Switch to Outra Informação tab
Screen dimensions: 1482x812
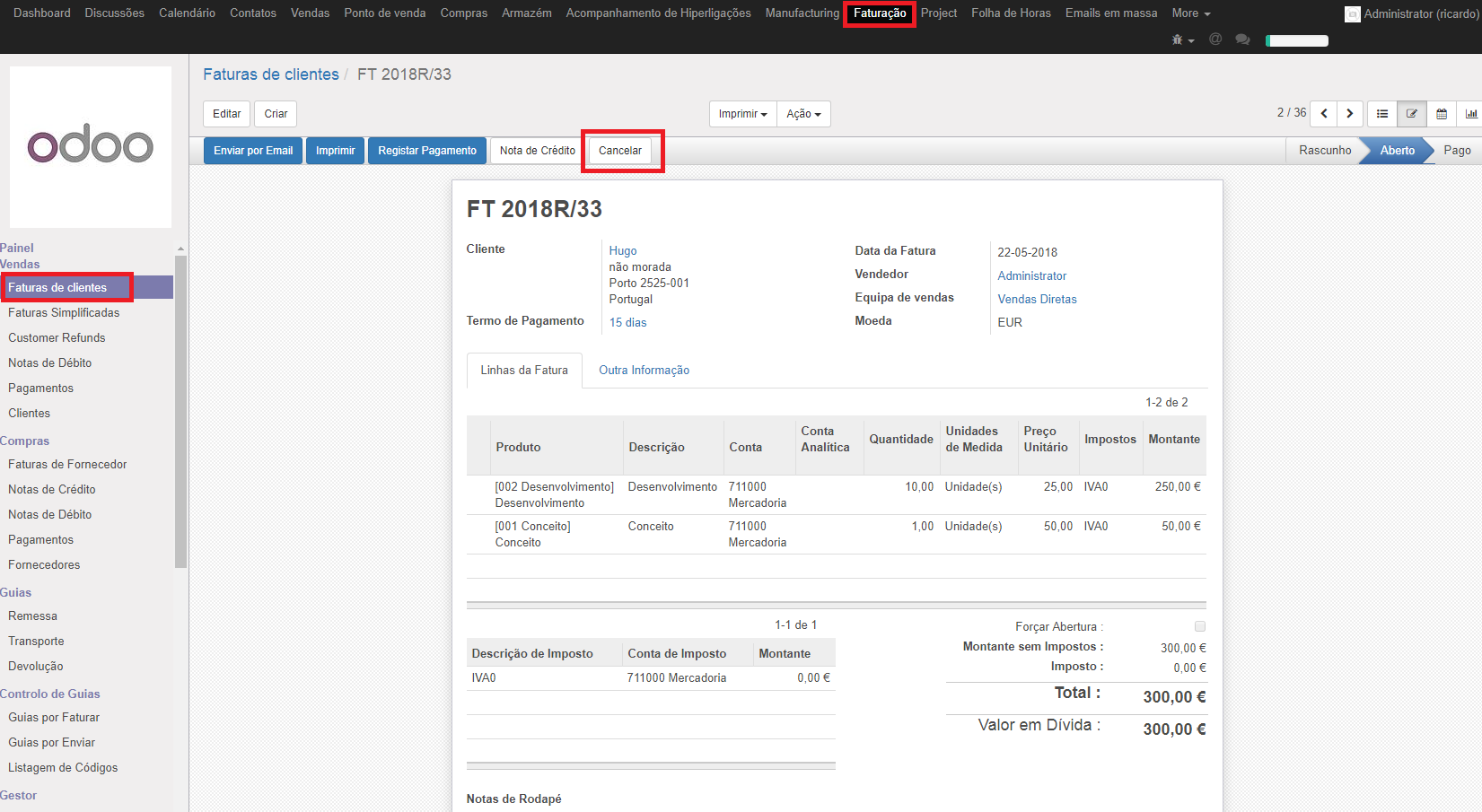pyautogui.click(x=644, y=371)
